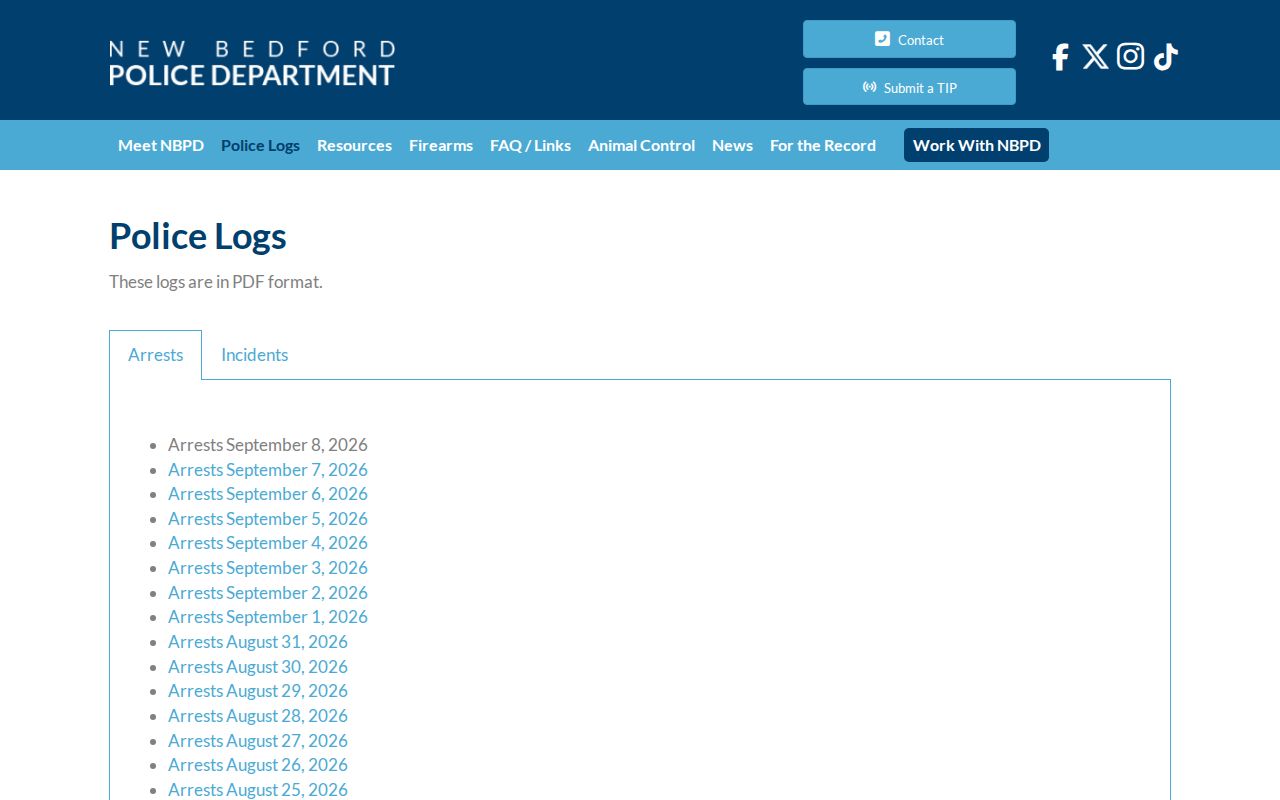This screenshot has width=1280, height=800.
Task: Click the Submit a TIP button
Action: coord(909,87)
